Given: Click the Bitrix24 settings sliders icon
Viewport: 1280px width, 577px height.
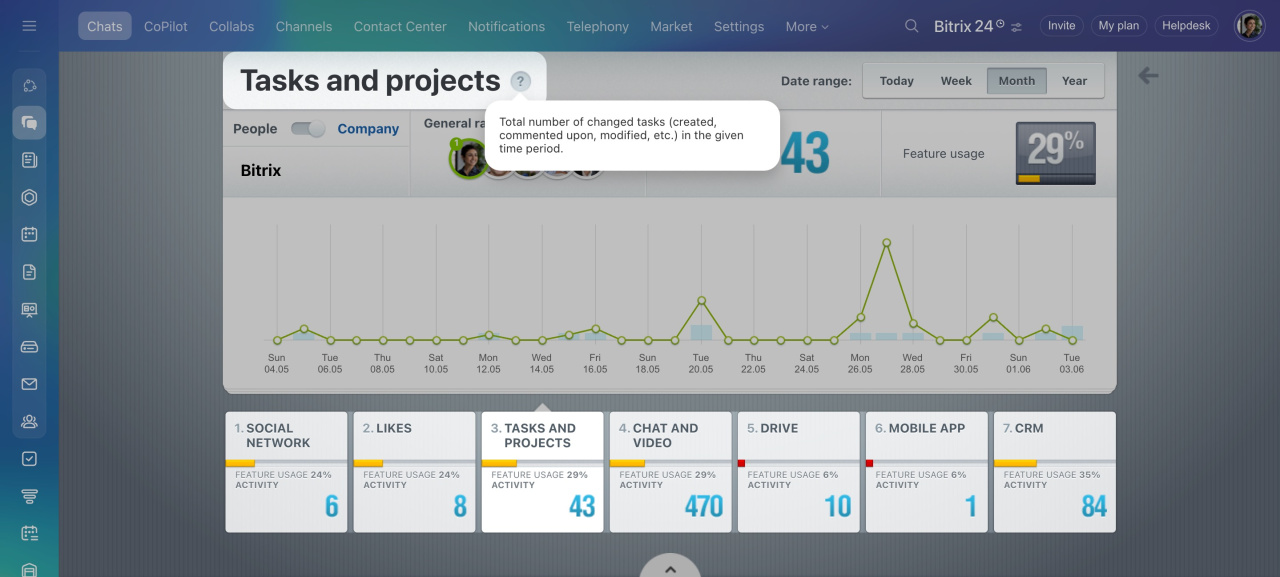Looking at the screenshot, I should (1017, 27).
